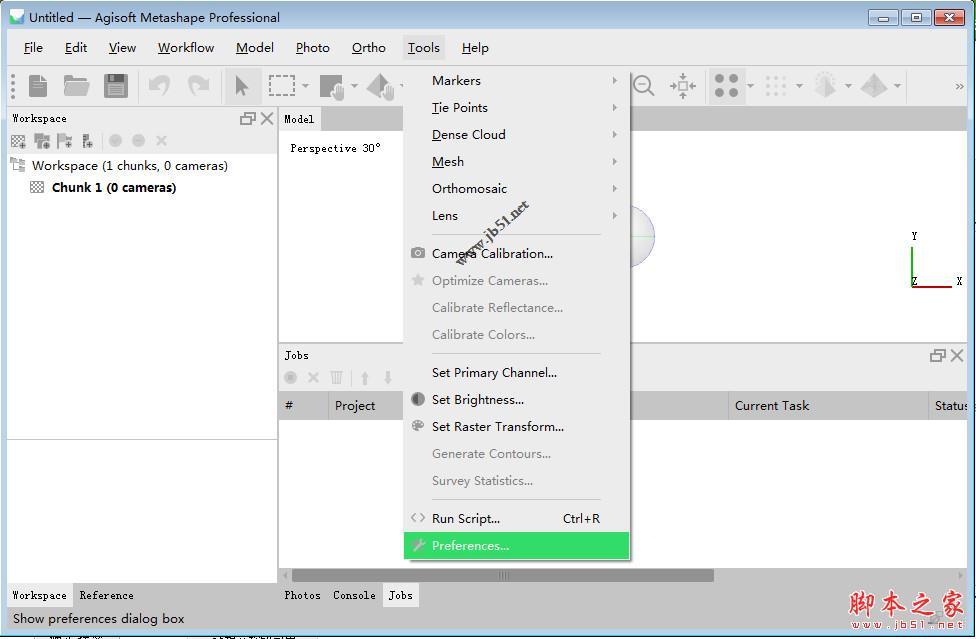This screenshot has height=639, width=976.
Task: Choose Run Script from Tools menu
Action: click(x=517, y=518)
